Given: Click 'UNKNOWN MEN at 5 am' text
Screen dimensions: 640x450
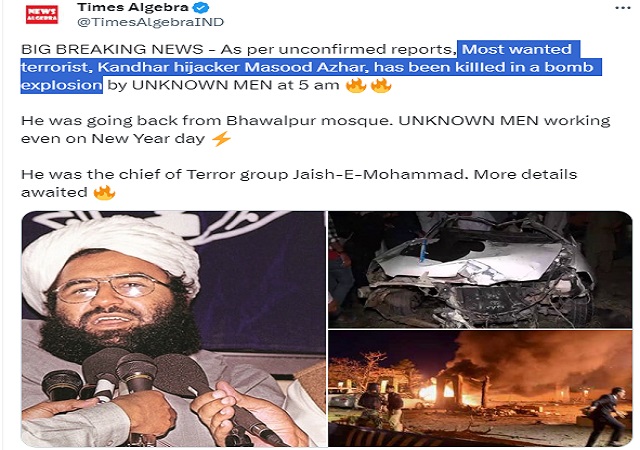Looking at the screenshot, I should (x=236, y=85).
